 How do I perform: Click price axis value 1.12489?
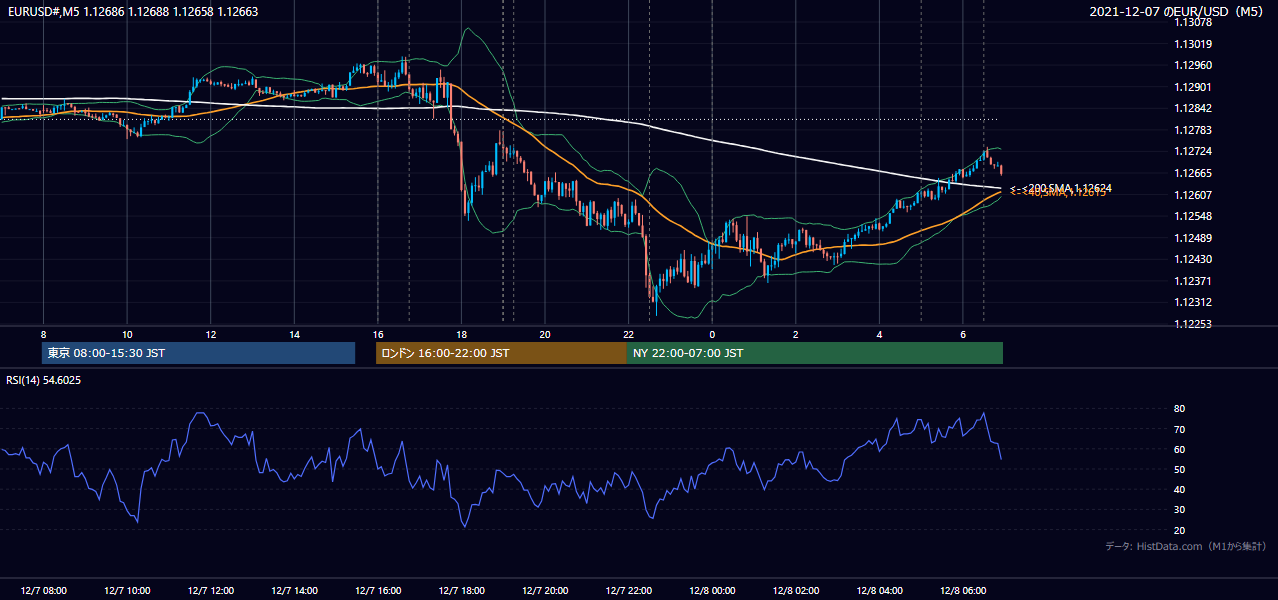click(1193, 238)
